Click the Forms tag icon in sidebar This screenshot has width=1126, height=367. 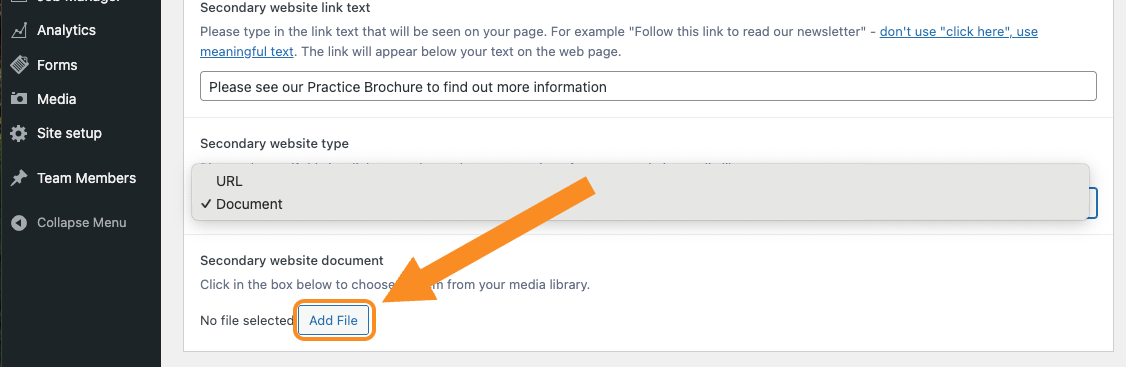pyautogui.click(x=19, y=65)
